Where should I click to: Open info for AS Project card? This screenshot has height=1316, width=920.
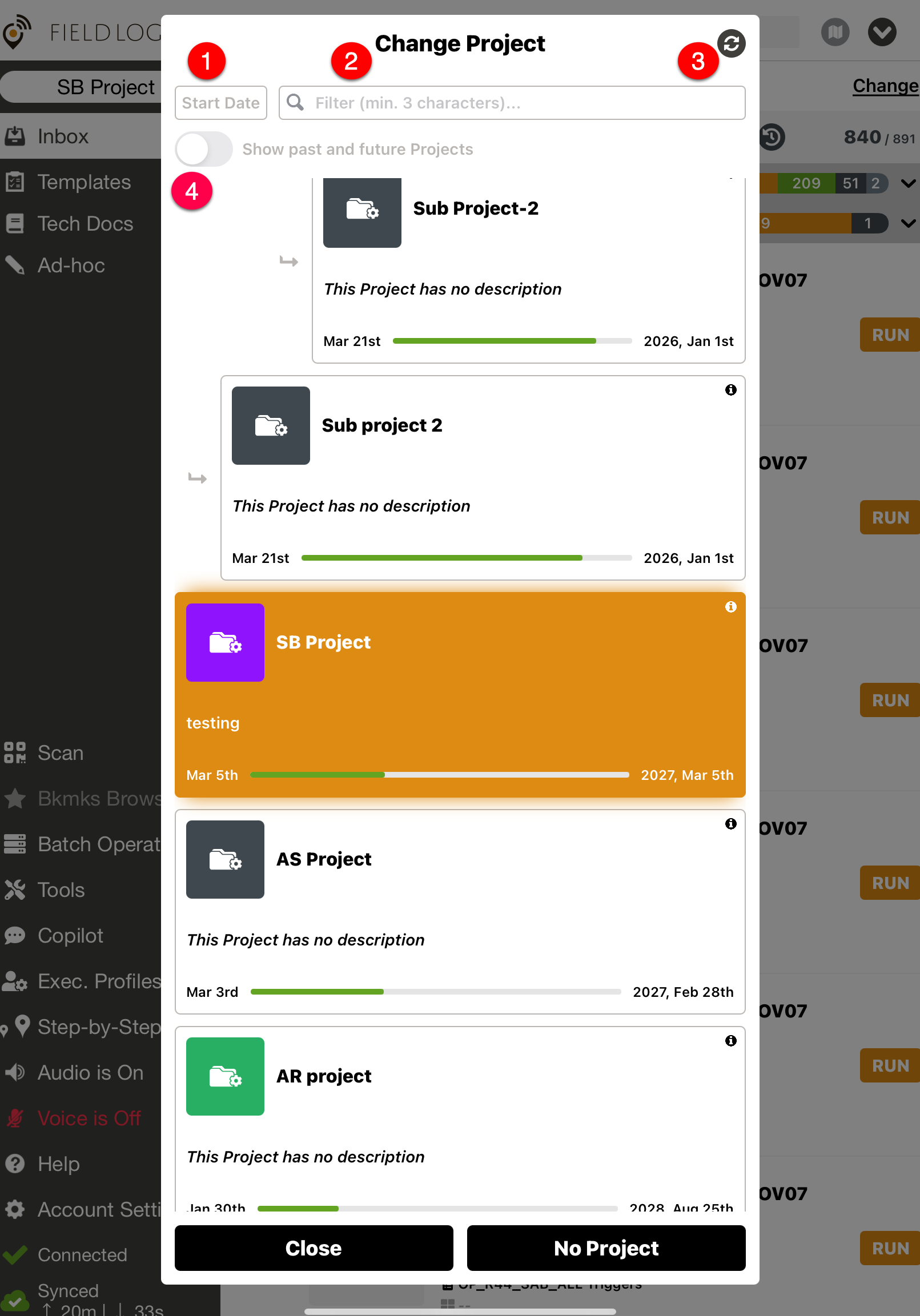tap(730, 824)
